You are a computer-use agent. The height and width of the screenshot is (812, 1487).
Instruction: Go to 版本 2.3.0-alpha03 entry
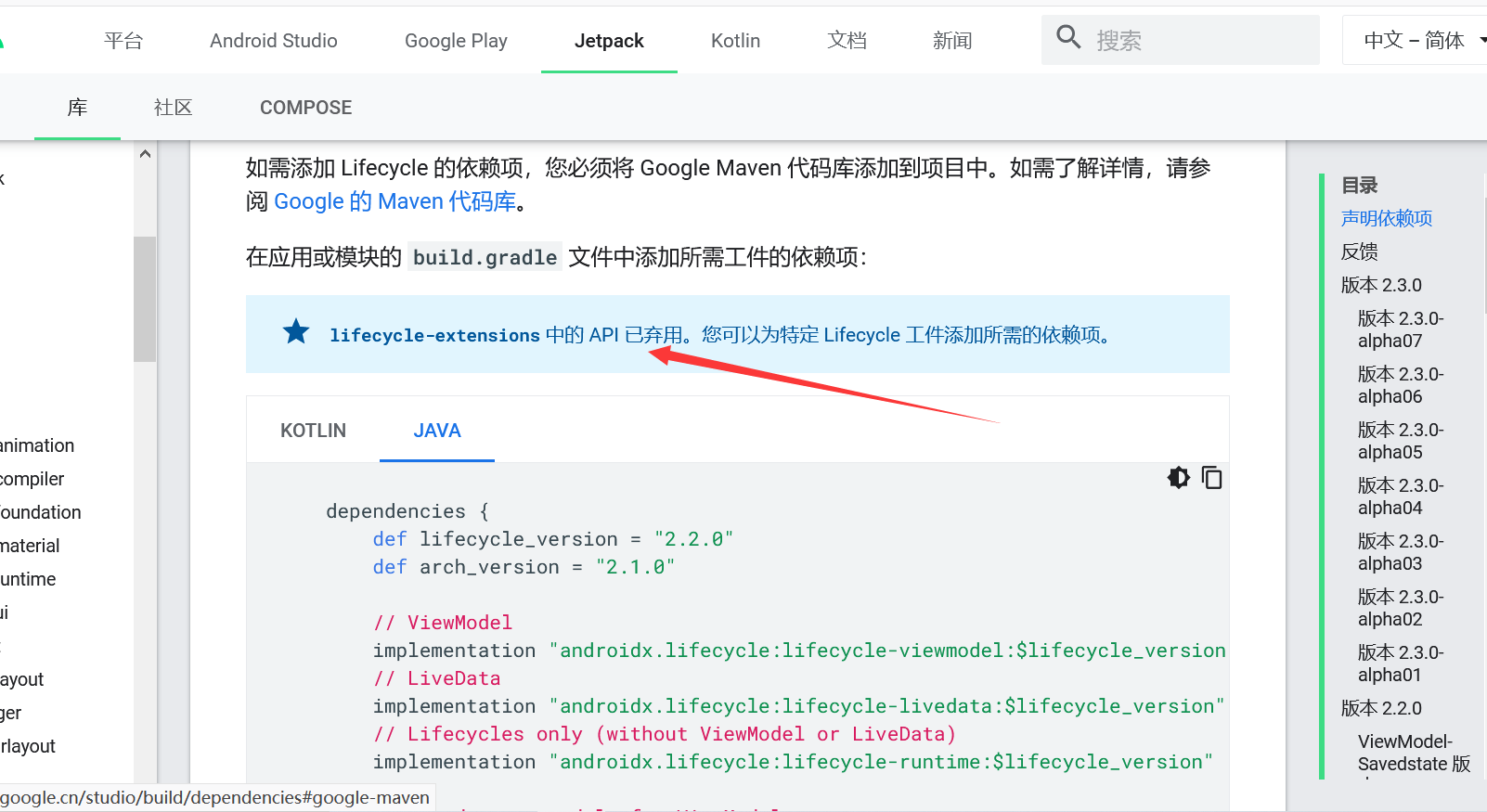1401,552
